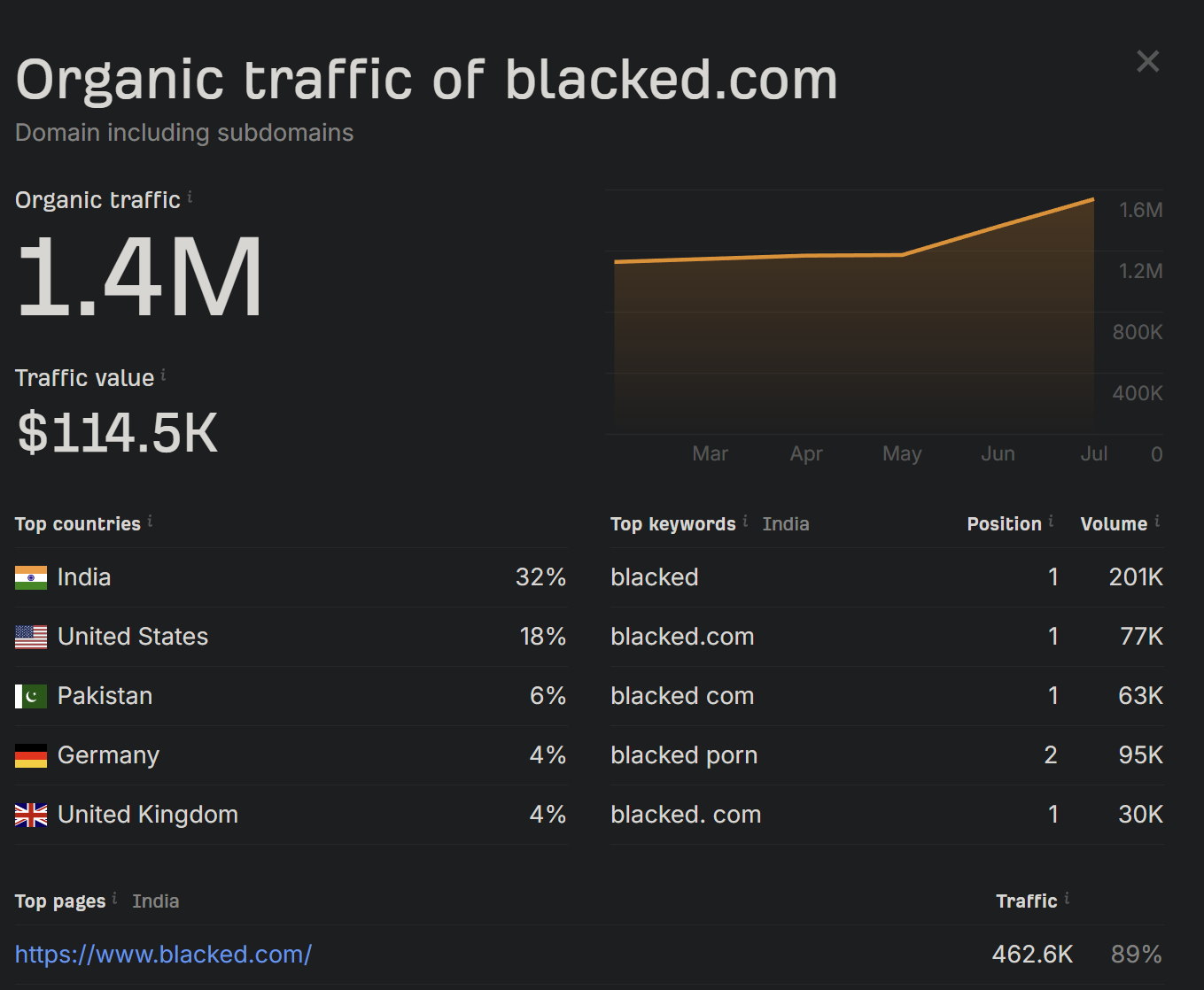Click the United Kingdom flag icon
The image size is (1204, 990).
(31, 815)
